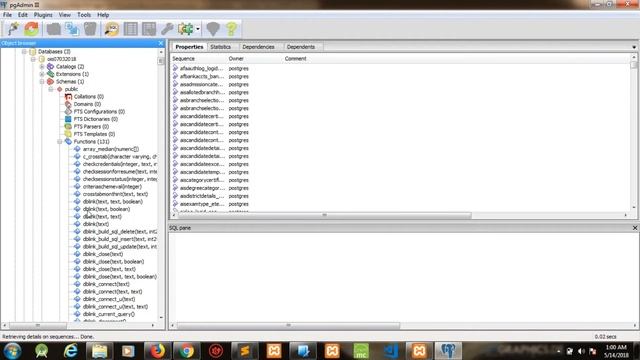The image size is (640, 360).
Task: Open the SQL query tool icon
Action: [111, 29]
